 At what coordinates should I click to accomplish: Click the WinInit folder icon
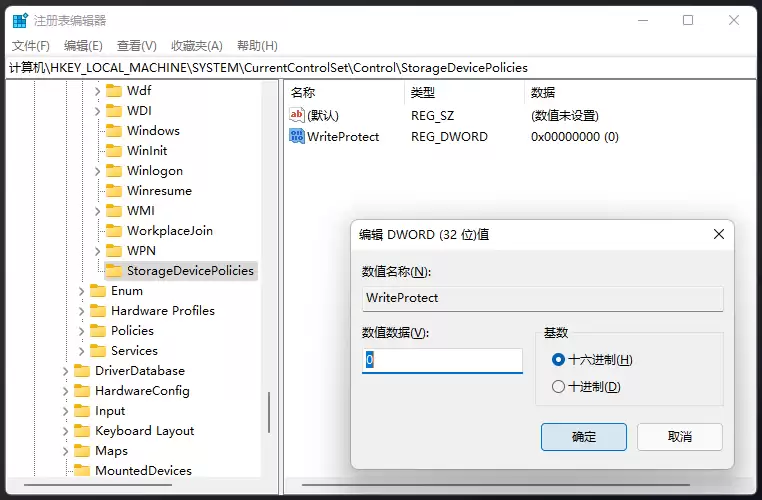pyautogui.click(x=114, y=151)
